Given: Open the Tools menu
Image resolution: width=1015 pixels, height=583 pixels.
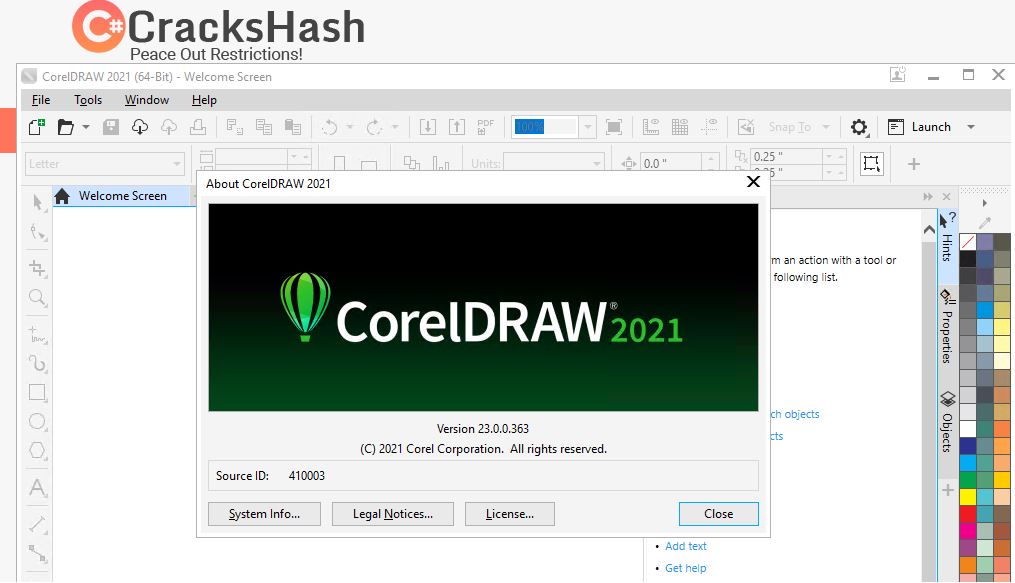Looking at the screenshot, I should point(88,100).
